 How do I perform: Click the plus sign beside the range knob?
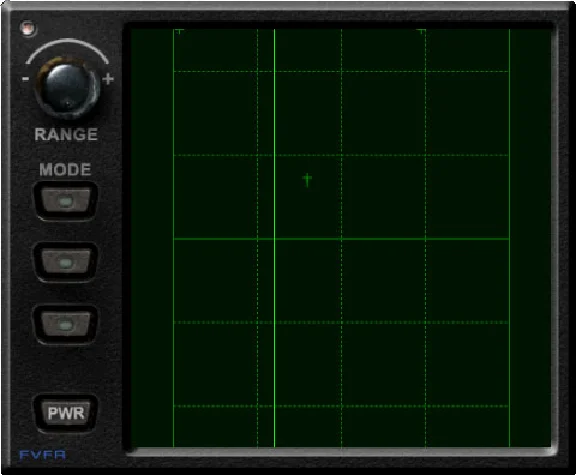pyautogui.click(x=108, y=79)
